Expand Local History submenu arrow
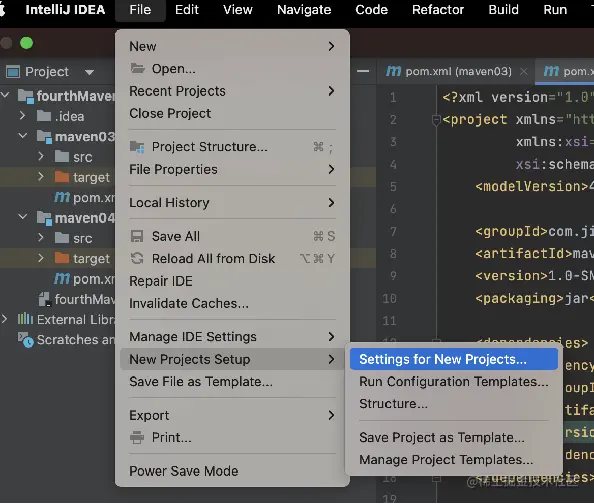594x504 pixels. (331, 202)
